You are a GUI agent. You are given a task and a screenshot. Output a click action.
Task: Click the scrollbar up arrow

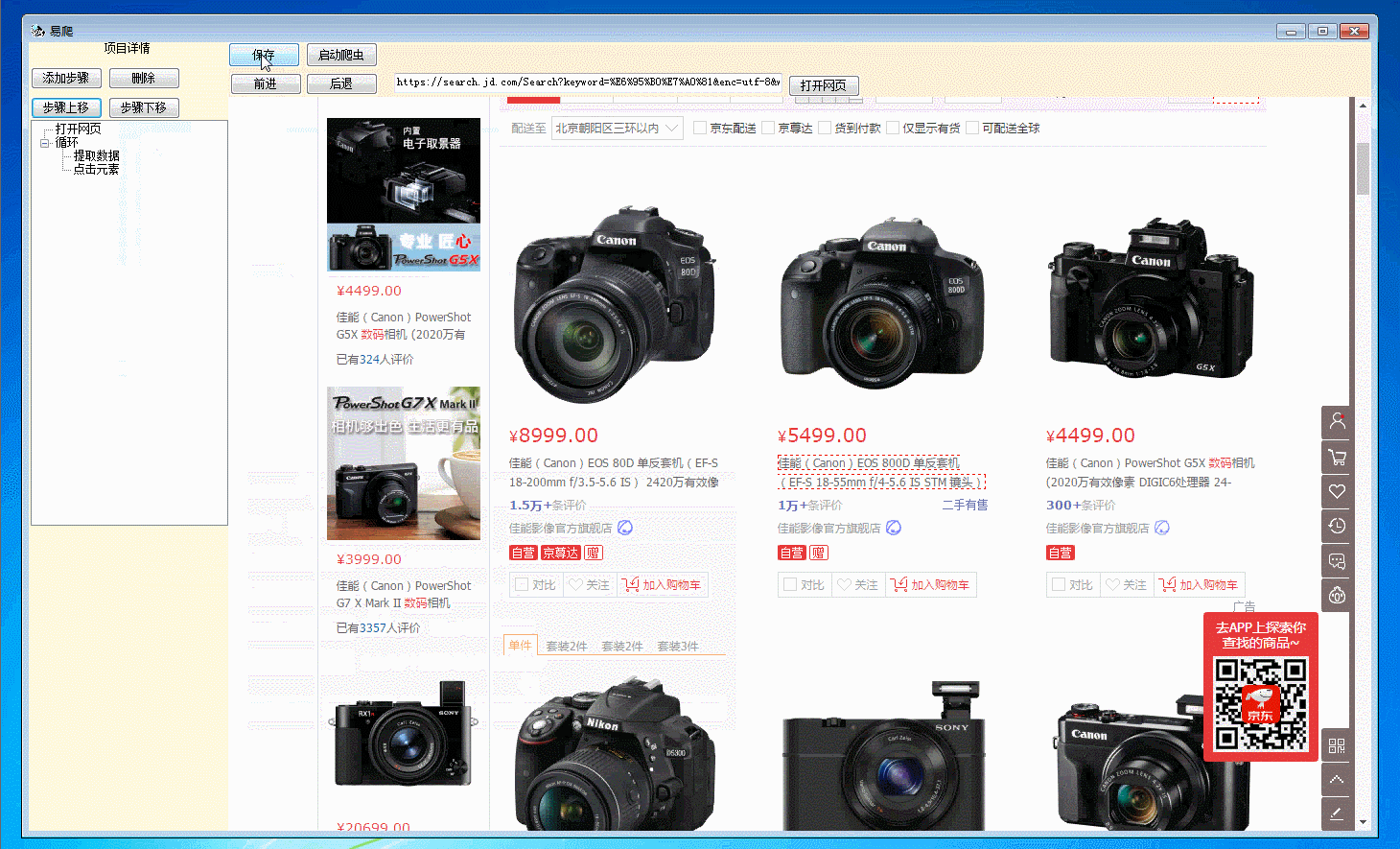[x=1363, y=105]
